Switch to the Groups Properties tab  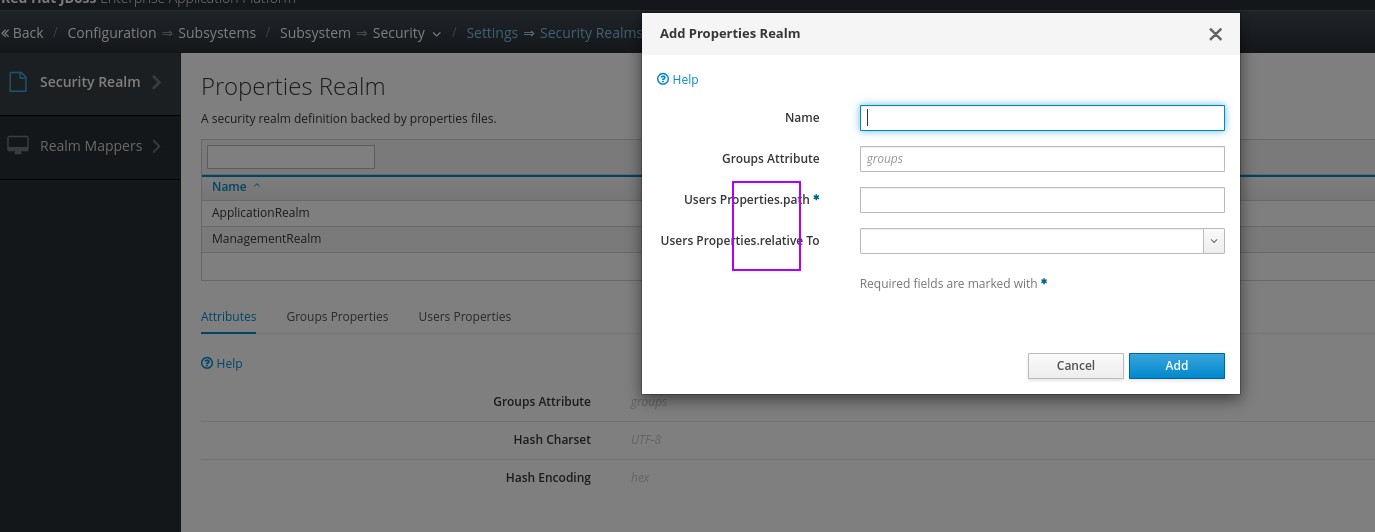coord(337,316)
